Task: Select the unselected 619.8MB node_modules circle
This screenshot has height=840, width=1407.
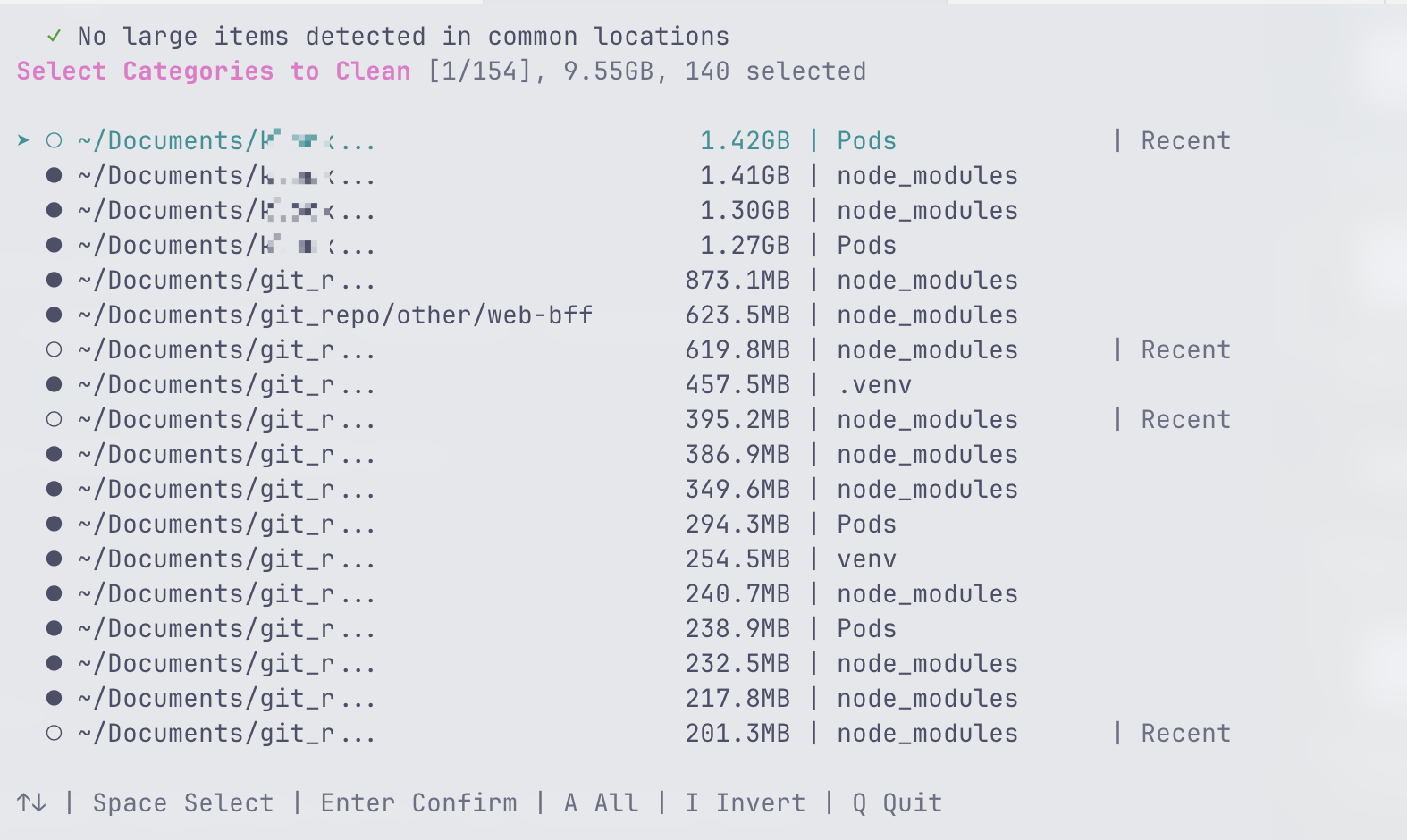Action: (x=55, y=349)
